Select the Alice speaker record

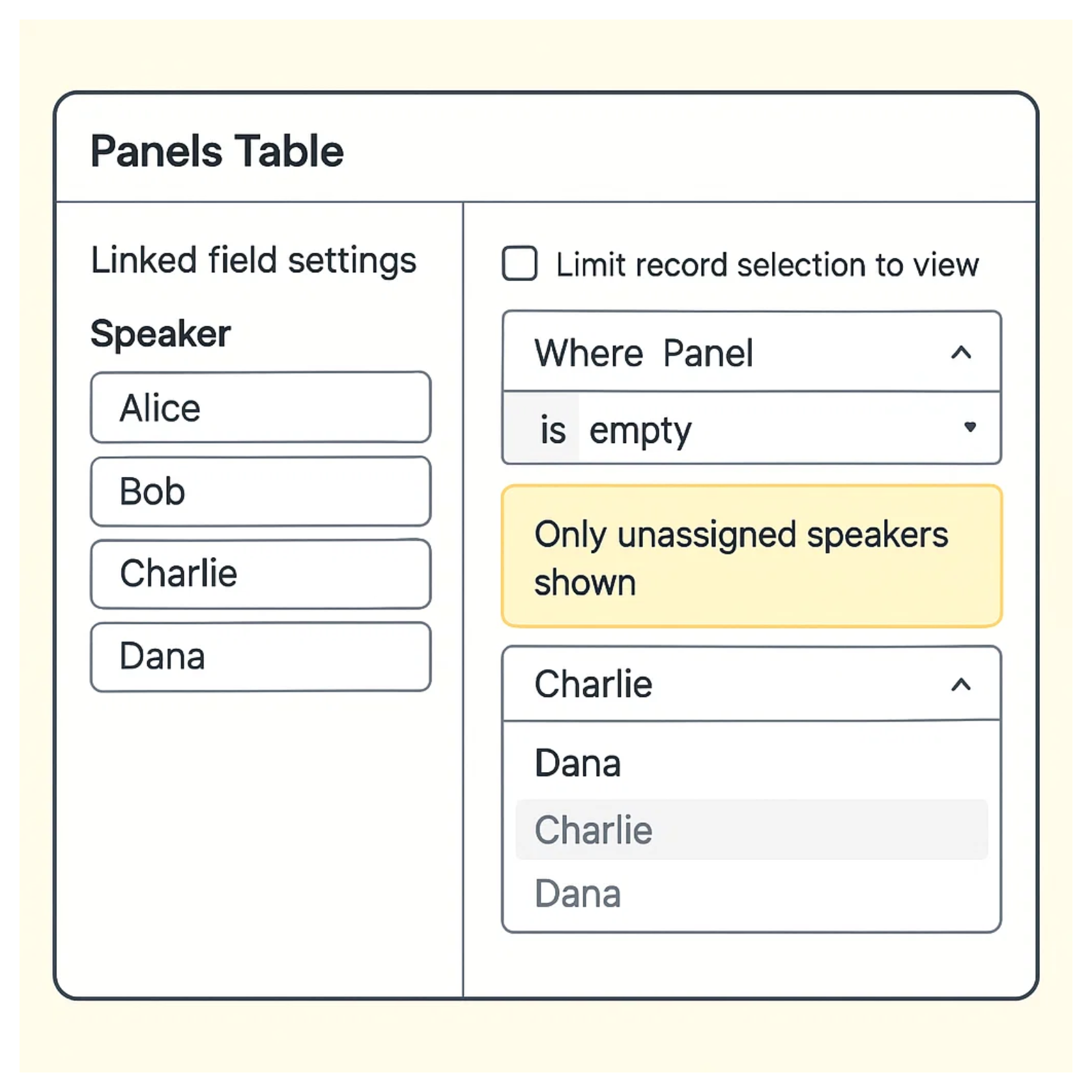click(261, 408)
